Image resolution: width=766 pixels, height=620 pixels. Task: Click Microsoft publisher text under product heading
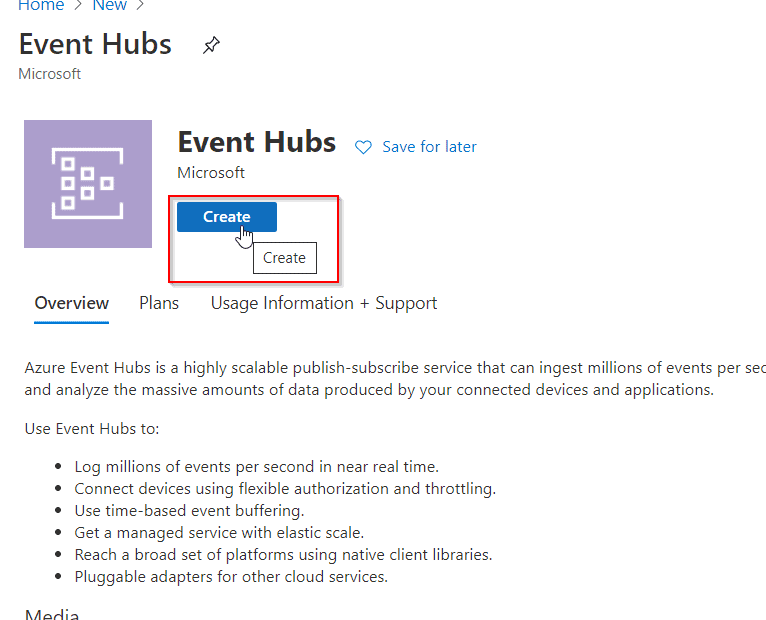(211, 172)
